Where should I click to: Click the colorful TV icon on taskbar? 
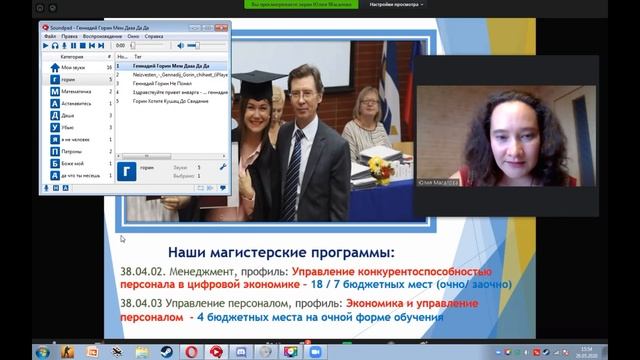pyautogui.click(x=290, y=352)
